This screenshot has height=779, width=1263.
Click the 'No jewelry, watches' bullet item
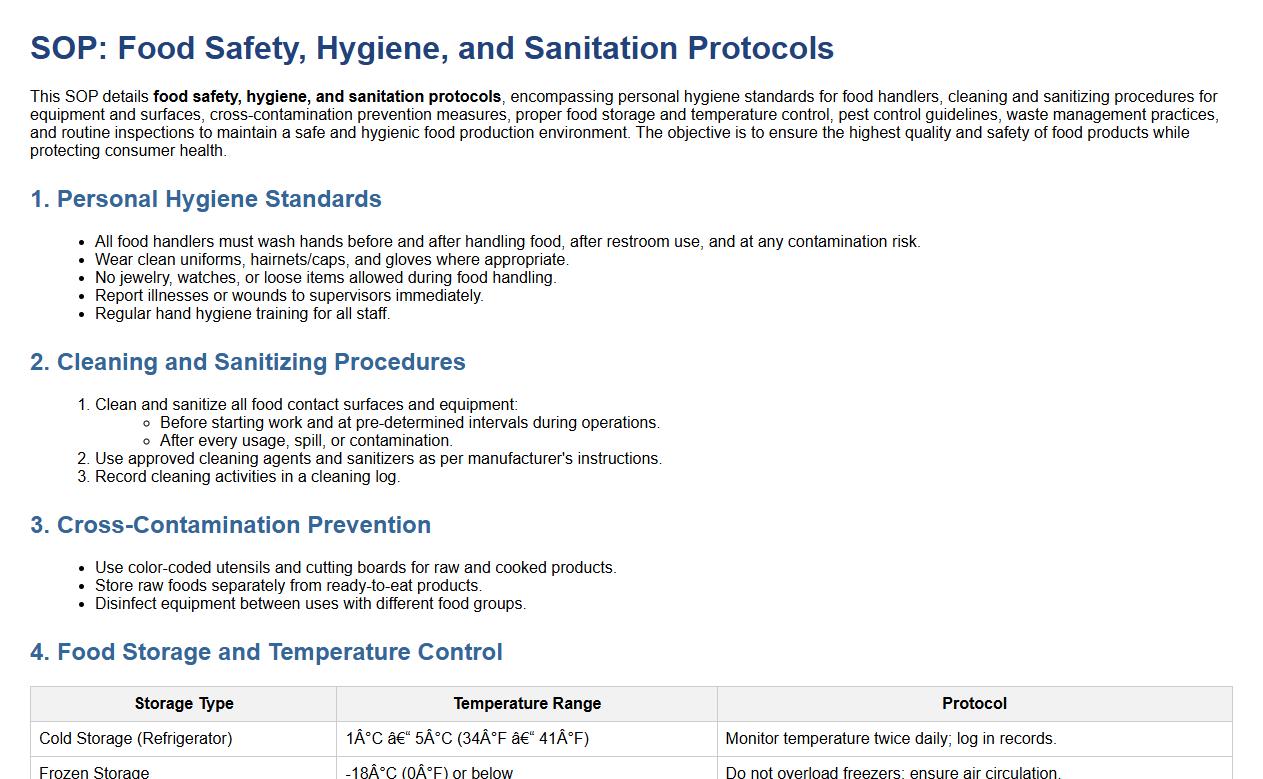[325, 277]
